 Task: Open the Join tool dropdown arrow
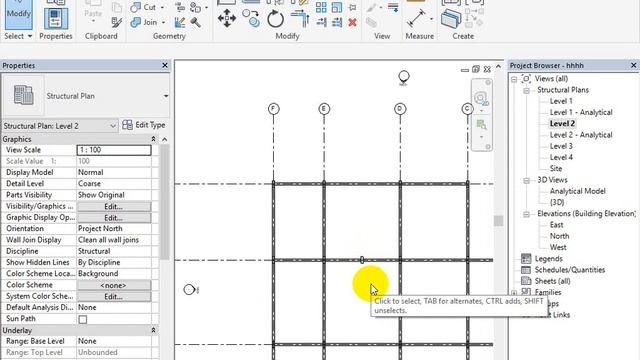point(163,22)
